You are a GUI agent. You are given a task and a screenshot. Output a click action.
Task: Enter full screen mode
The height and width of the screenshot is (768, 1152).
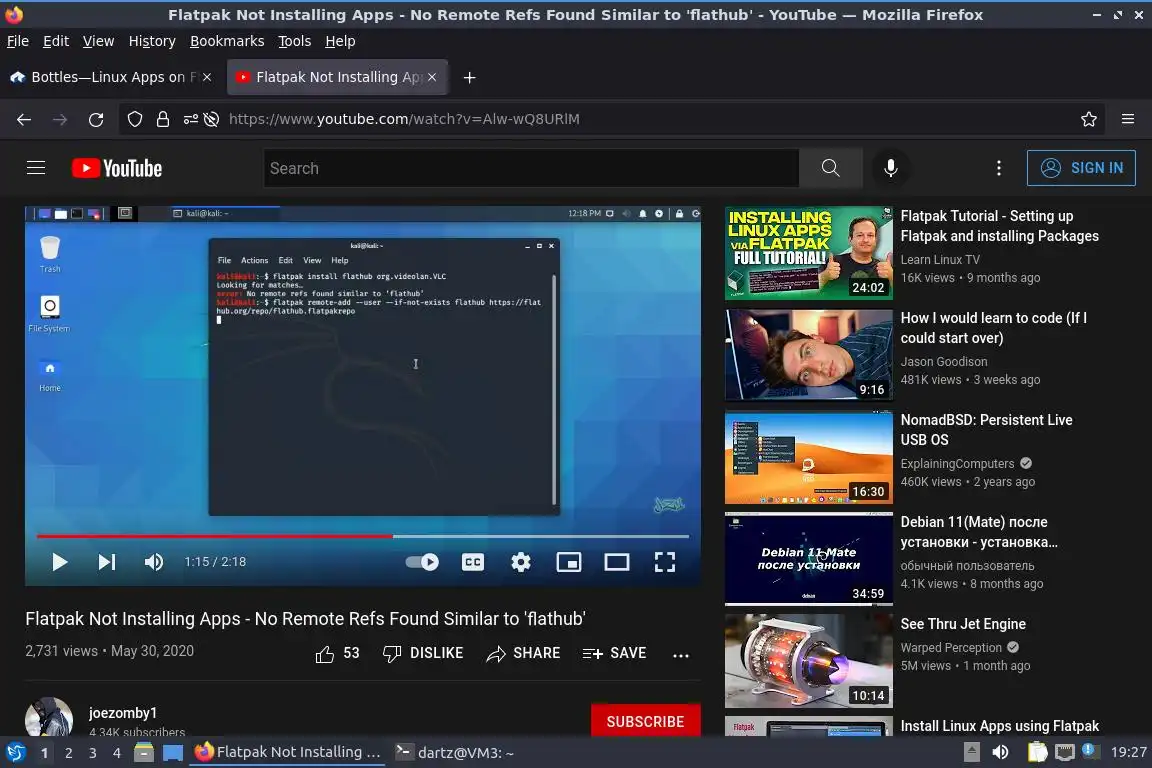point(665,562)
